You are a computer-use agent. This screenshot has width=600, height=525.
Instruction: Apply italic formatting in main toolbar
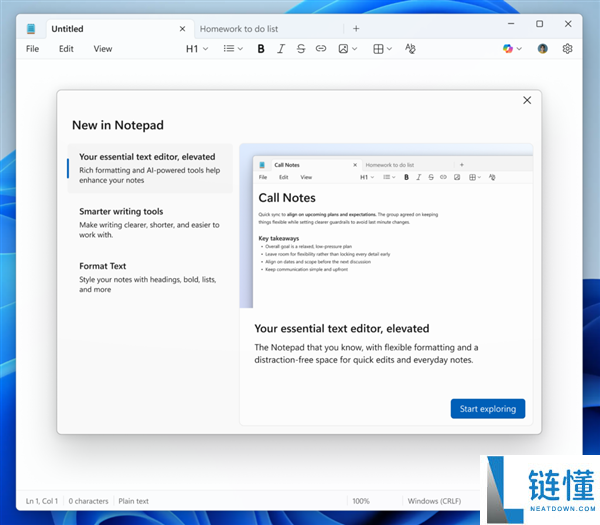[x=281, y=49]
